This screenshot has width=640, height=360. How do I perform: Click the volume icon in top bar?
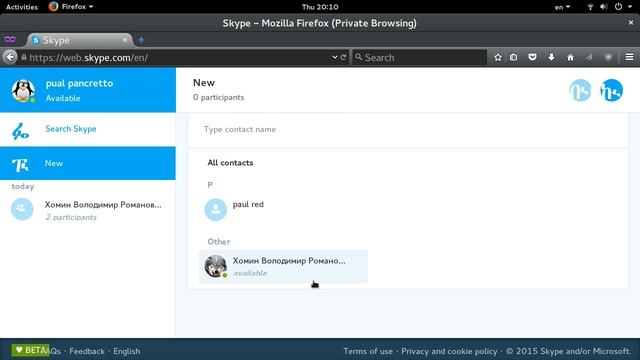(x=604, y=7)
